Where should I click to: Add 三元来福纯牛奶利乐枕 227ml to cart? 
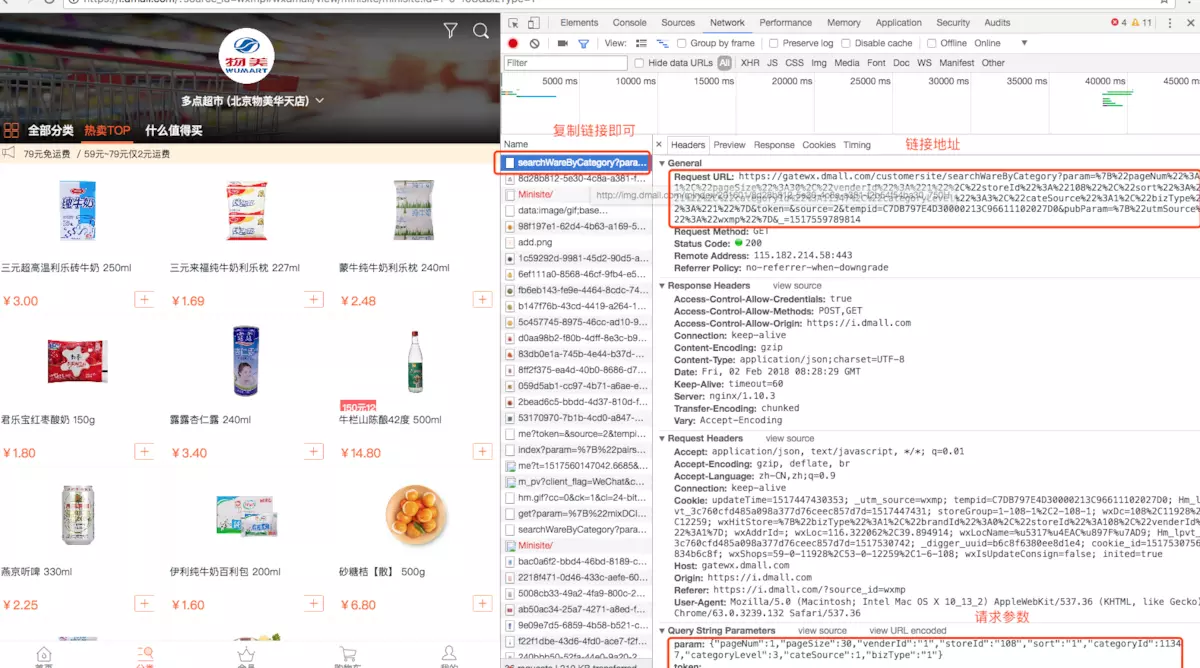[314, 300]
